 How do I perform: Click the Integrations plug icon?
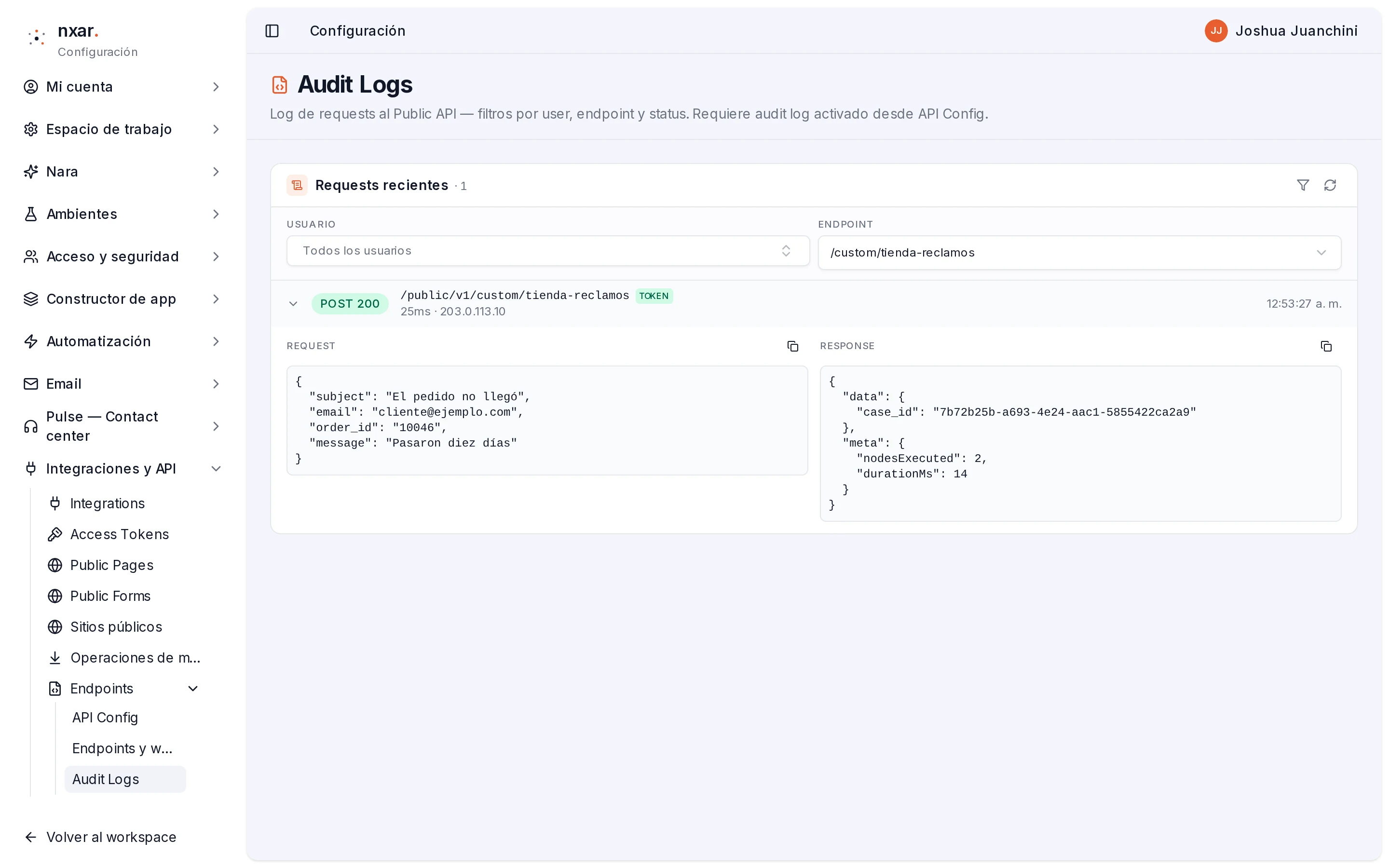(x=55, y=503)
